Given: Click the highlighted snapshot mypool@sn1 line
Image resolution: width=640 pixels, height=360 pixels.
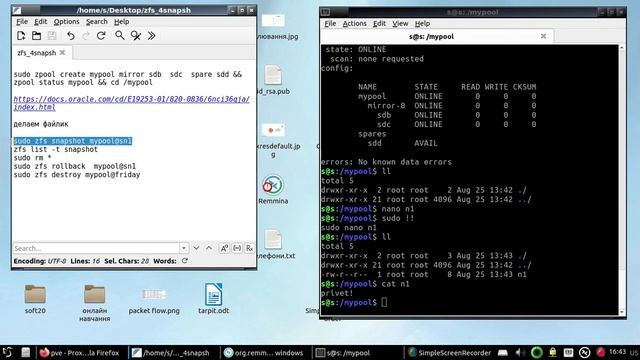Looking at the screenshot, I should (x=73, y=141).
